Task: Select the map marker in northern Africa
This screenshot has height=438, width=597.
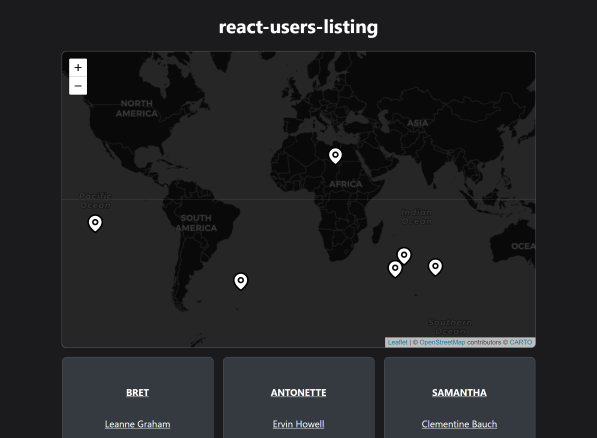Action: point(335,156)
